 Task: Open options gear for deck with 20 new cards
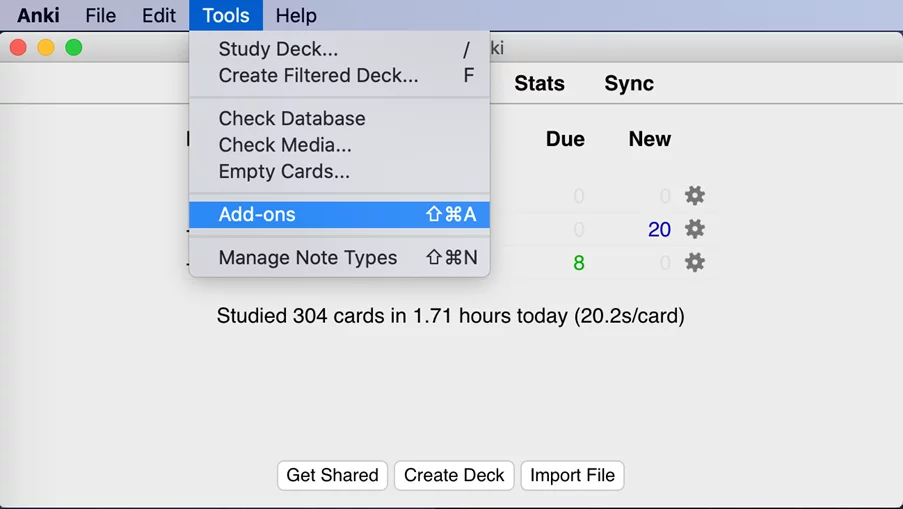[695, 229]
